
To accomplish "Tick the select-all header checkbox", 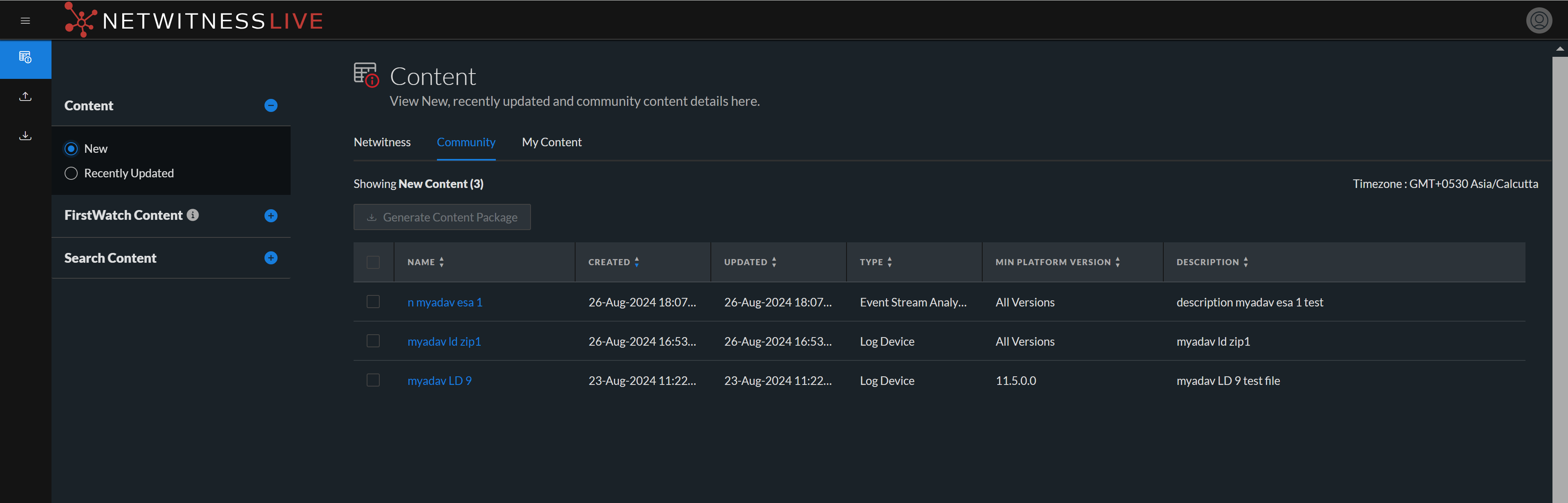I will (373, 262).
